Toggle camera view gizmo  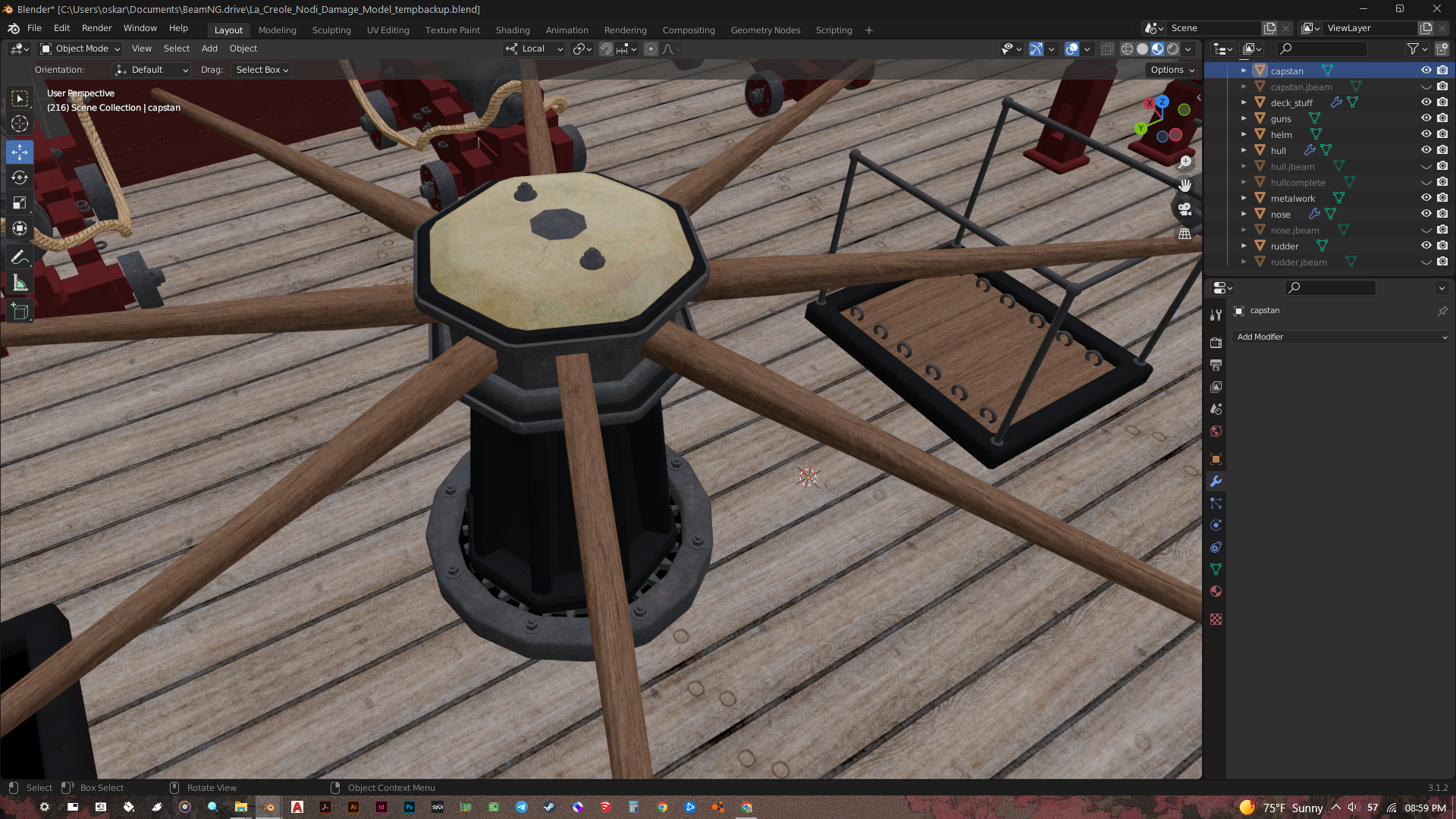tap(1185, 209)
